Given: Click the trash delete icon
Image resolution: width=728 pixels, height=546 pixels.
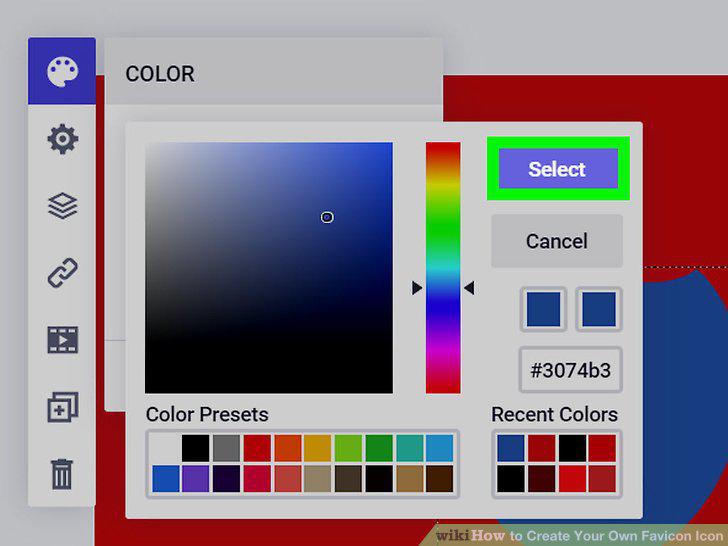Looking at the screenshot, I should click(x=62, y=474).
